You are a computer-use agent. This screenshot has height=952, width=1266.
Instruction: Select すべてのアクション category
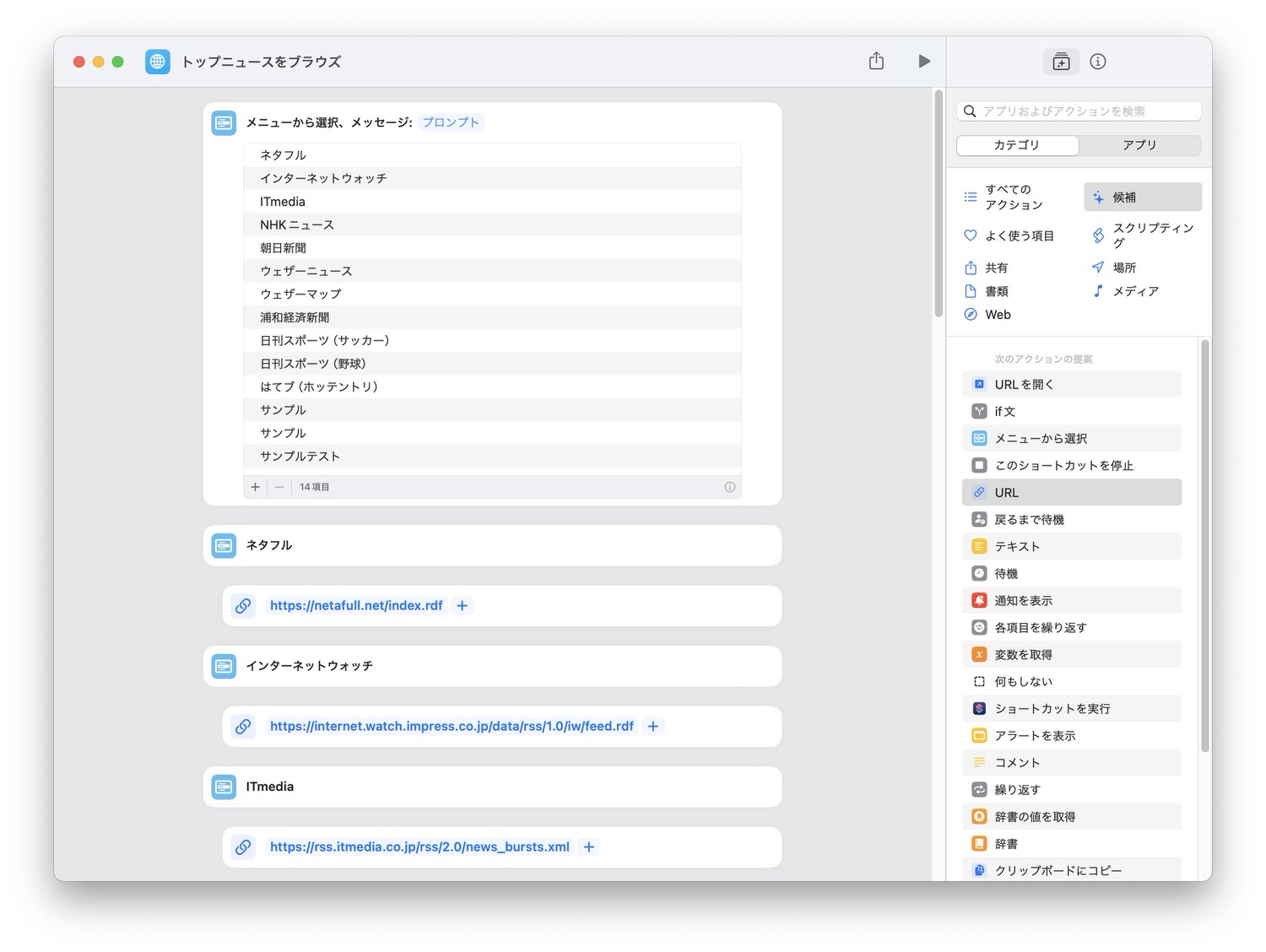[1016, 197]
